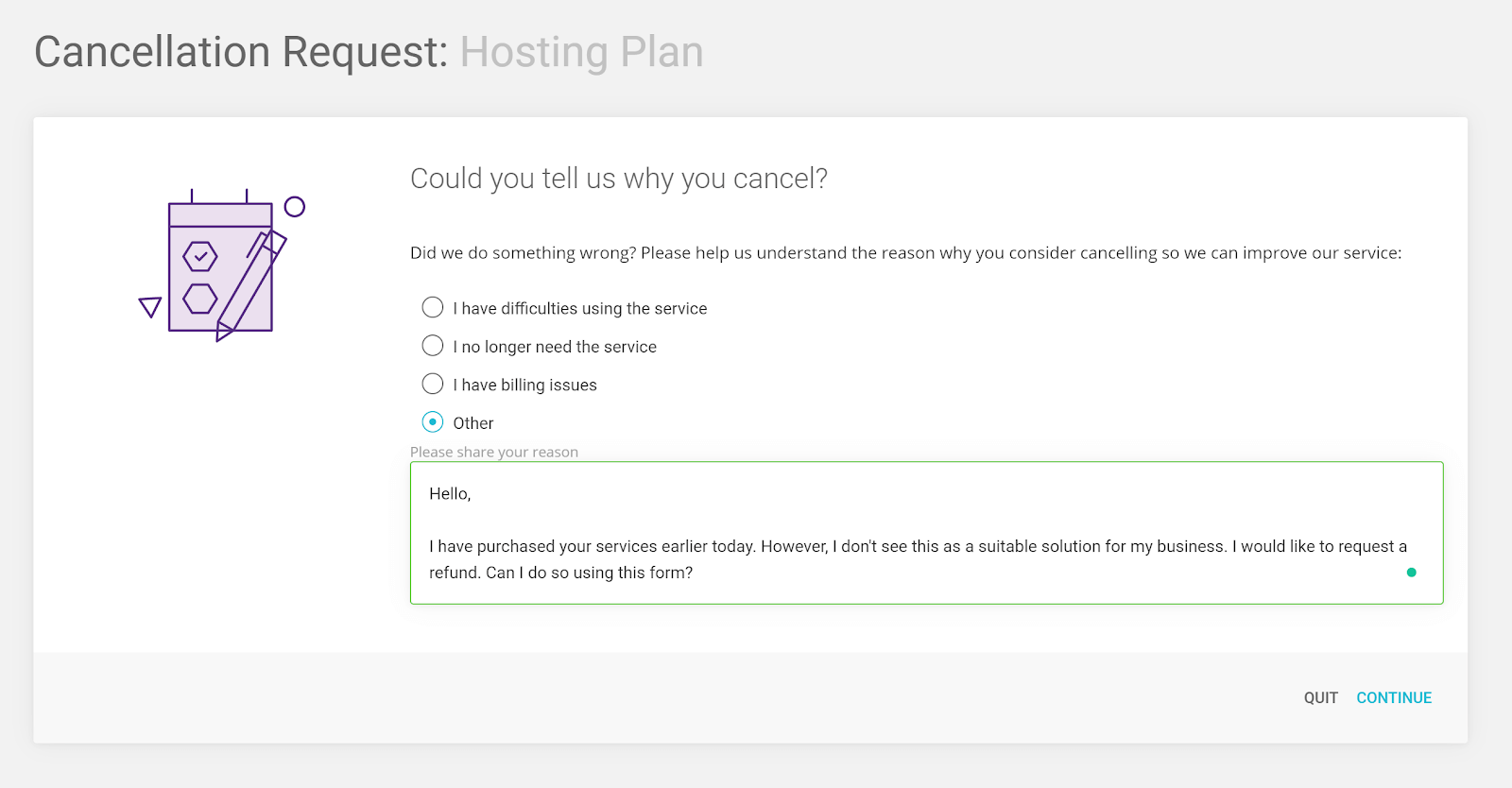Click the pencil in the illustration
This screenshot has height=788, width=1512.
pyautogui.click(x=250, y=284)
